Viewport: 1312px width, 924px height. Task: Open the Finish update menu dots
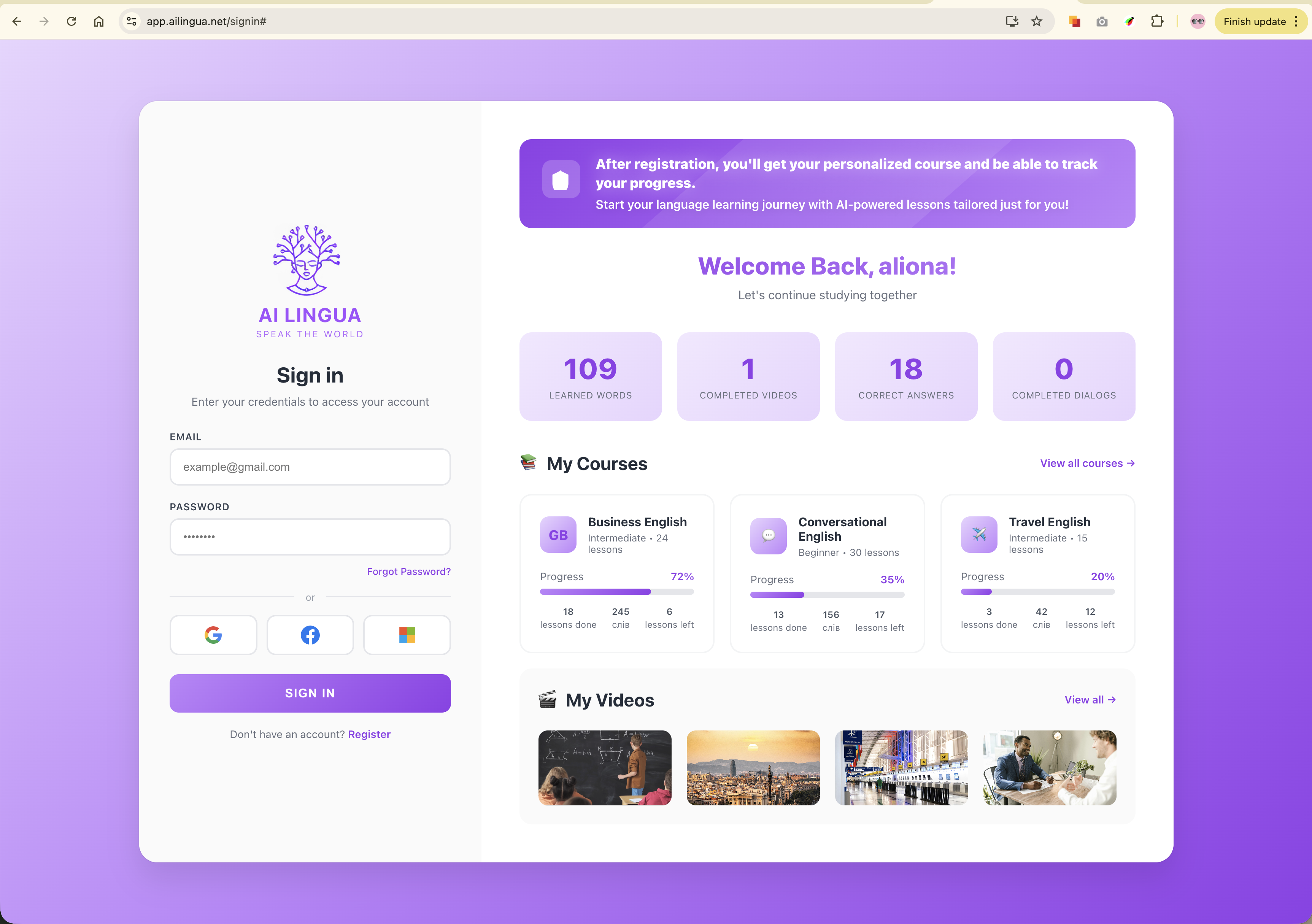pos(1296,22)
